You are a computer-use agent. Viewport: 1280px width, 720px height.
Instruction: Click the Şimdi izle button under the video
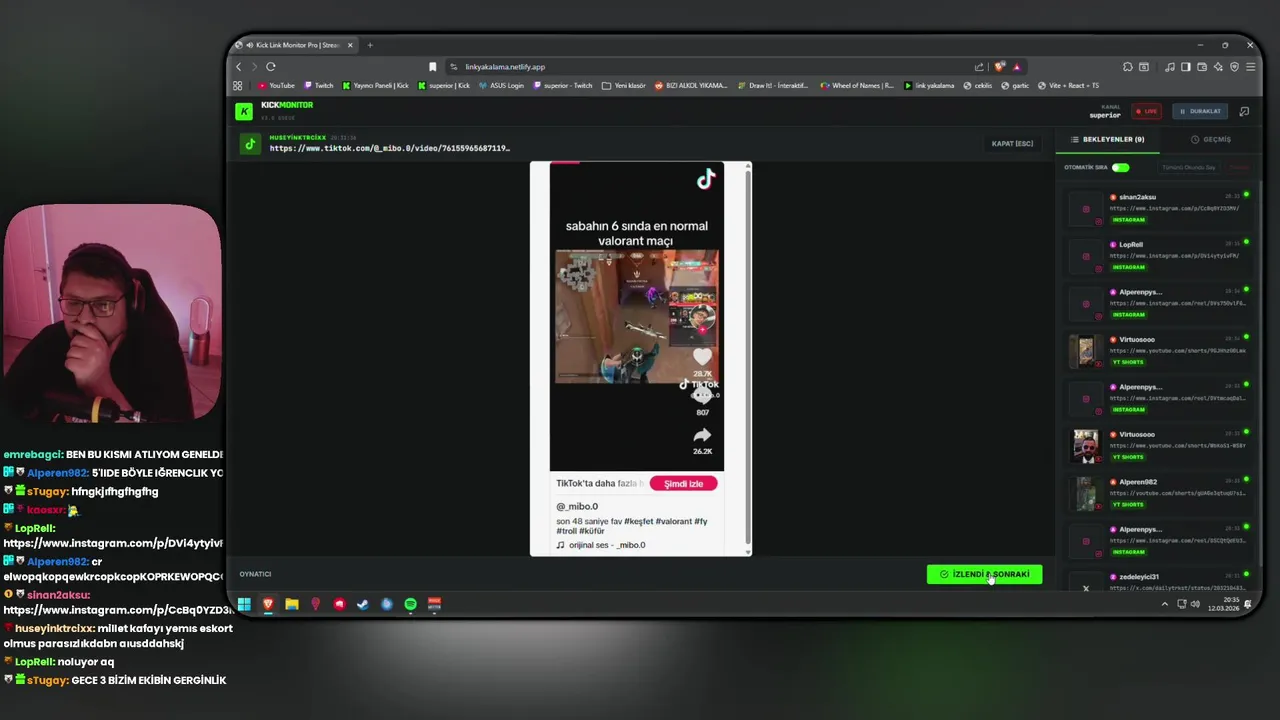683,484
